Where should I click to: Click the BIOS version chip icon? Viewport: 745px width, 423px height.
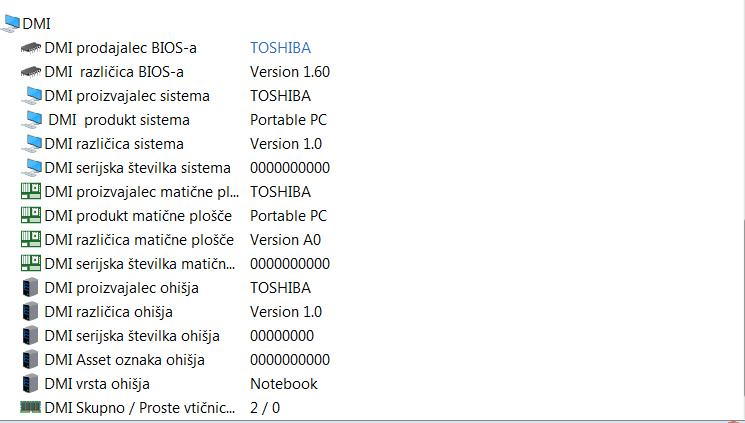[x=31, y=72]
